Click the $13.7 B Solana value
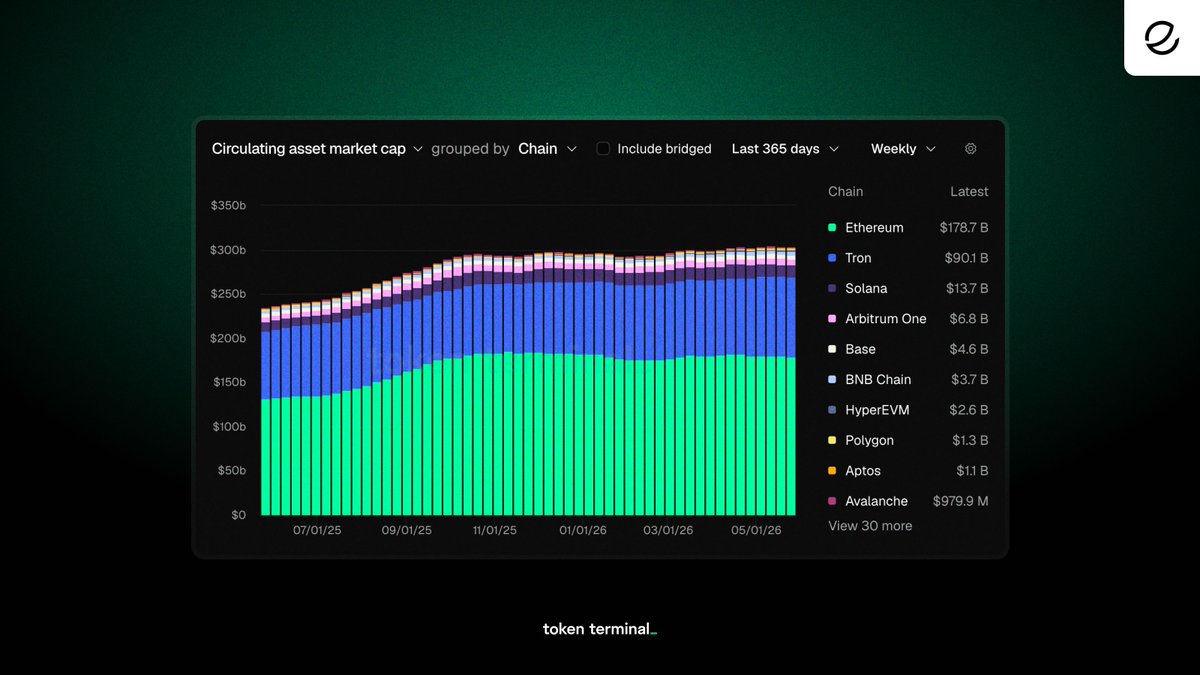1200x675 pixels. coord(967,288)
